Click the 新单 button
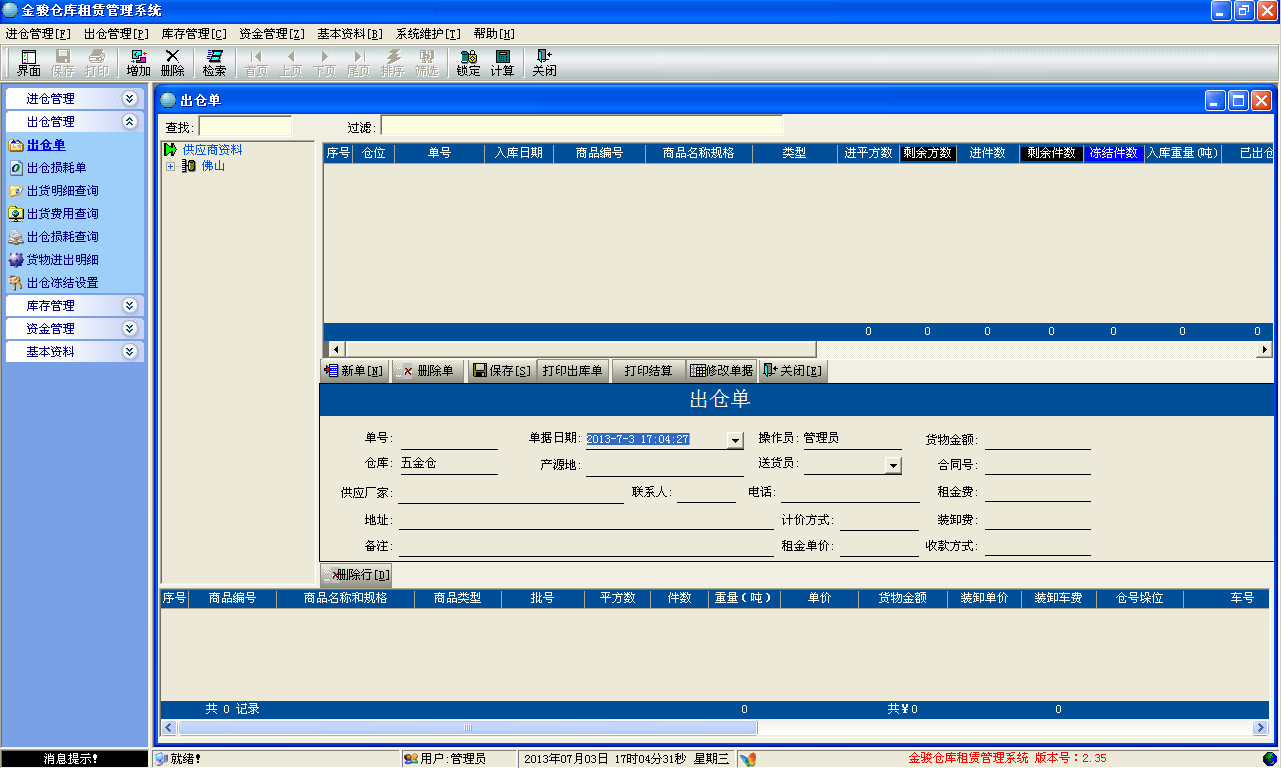1282x768 pixels. [354, 371]
